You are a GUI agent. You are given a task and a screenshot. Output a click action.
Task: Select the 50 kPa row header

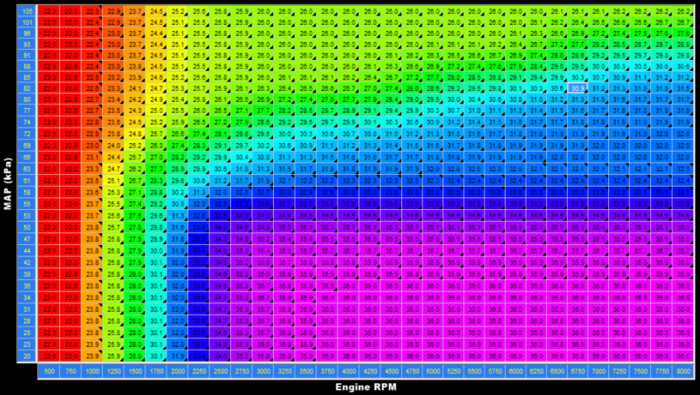28,228
